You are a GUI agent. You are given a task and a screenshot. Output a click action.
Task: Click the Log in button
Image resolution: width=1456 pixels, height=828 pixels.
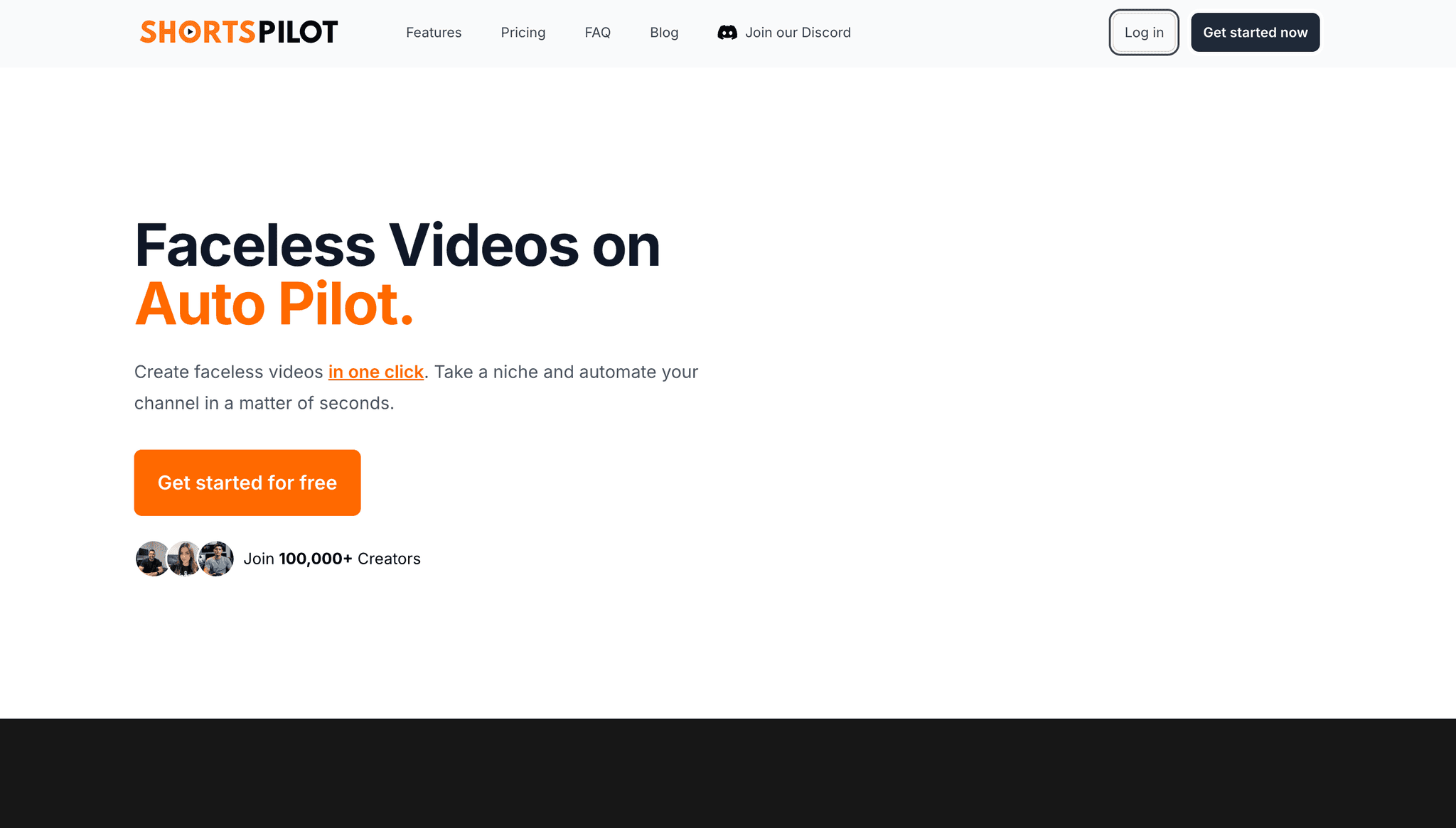coord(1143,32)
